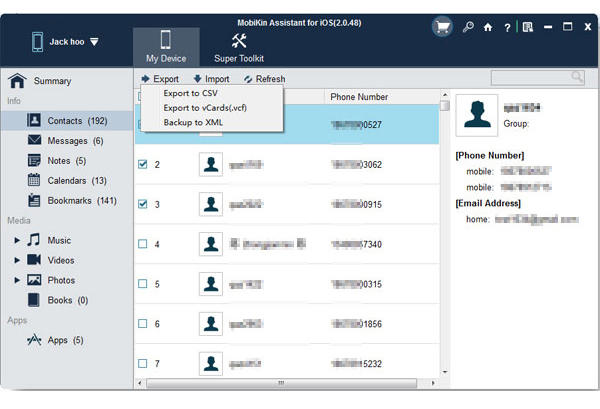Select phone number ending 1856
Viewport: 600px width, 409px height.
(356, 324)
